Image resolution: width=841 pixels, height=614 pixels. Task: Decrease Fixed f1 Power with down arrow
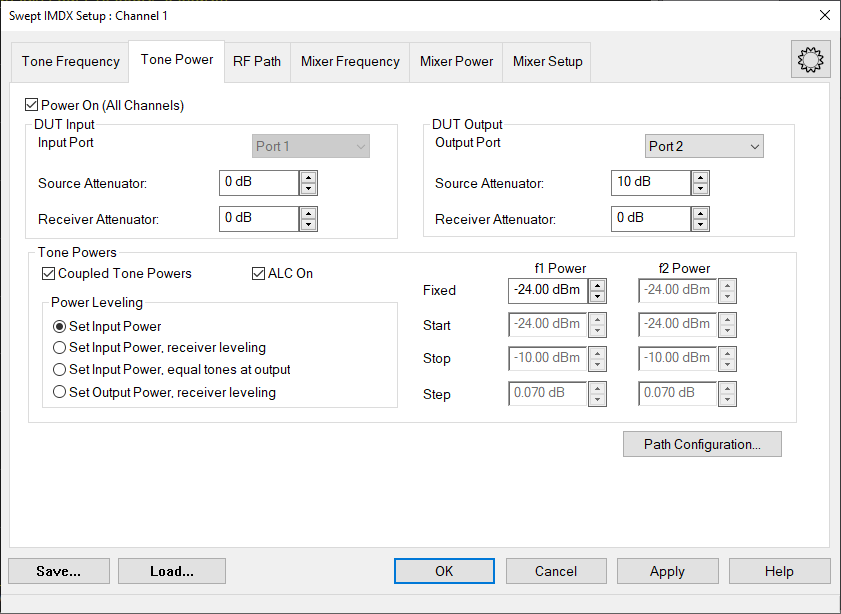pos(597,297)
